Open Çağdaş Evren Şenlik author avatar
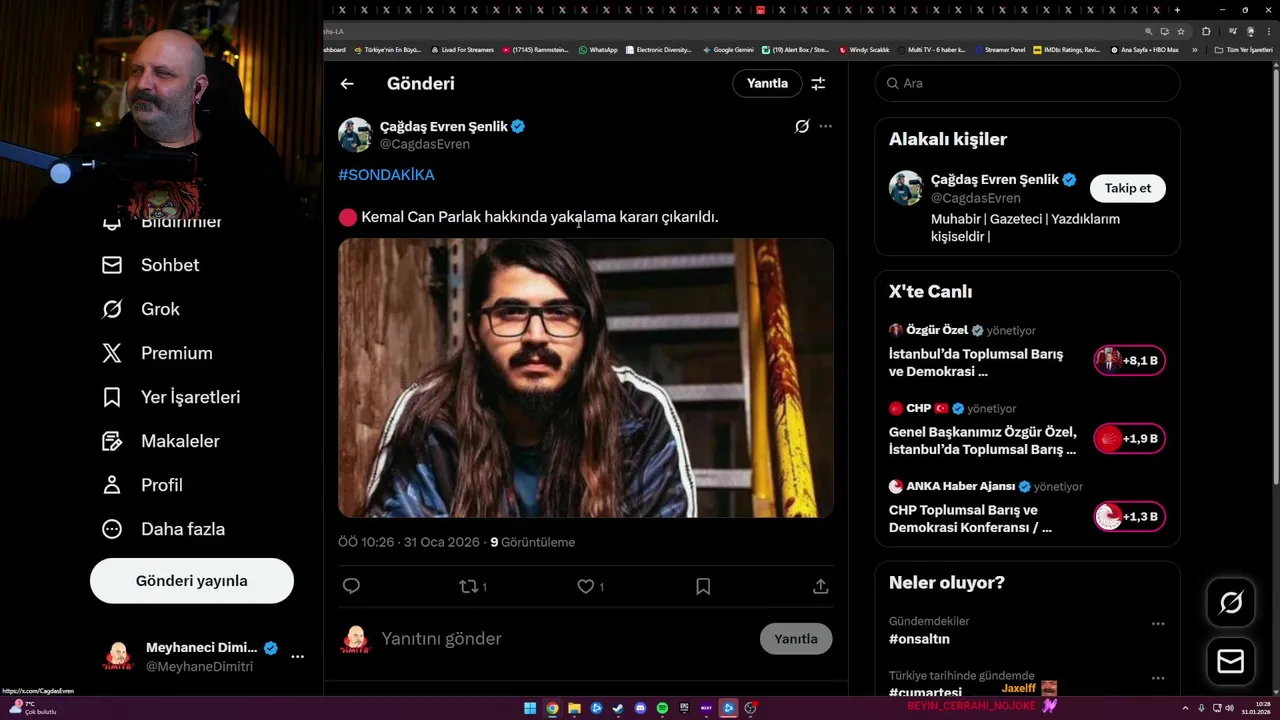Image resolution: width=1280 pixels, height=720 pixels. pos(355,135)
